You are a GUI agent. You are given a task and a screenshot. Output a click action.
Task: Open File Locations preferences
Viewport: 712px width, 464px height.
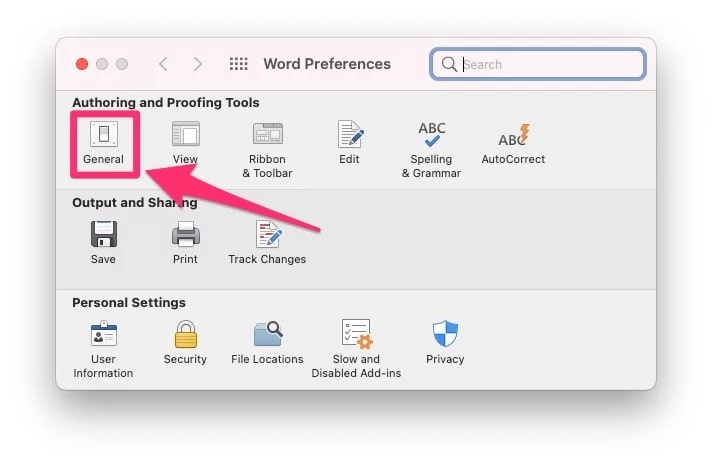point(267,342)
